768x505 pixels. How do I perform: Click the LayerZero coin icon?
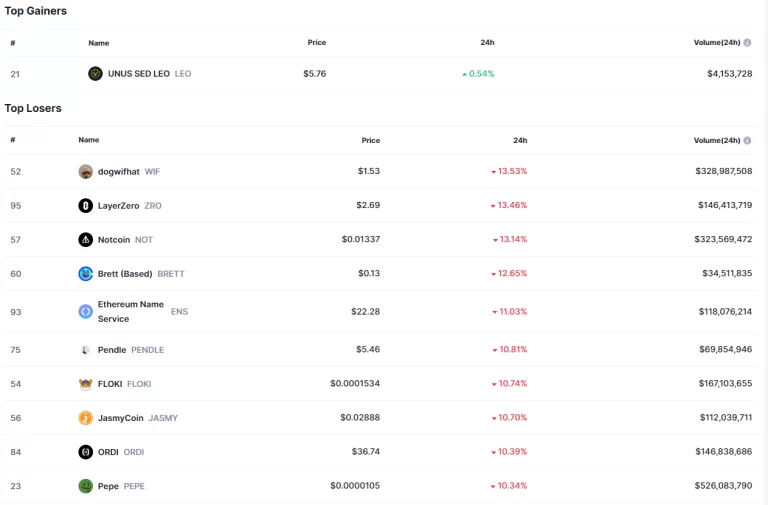pyautogui.click(x=86, y=206)
